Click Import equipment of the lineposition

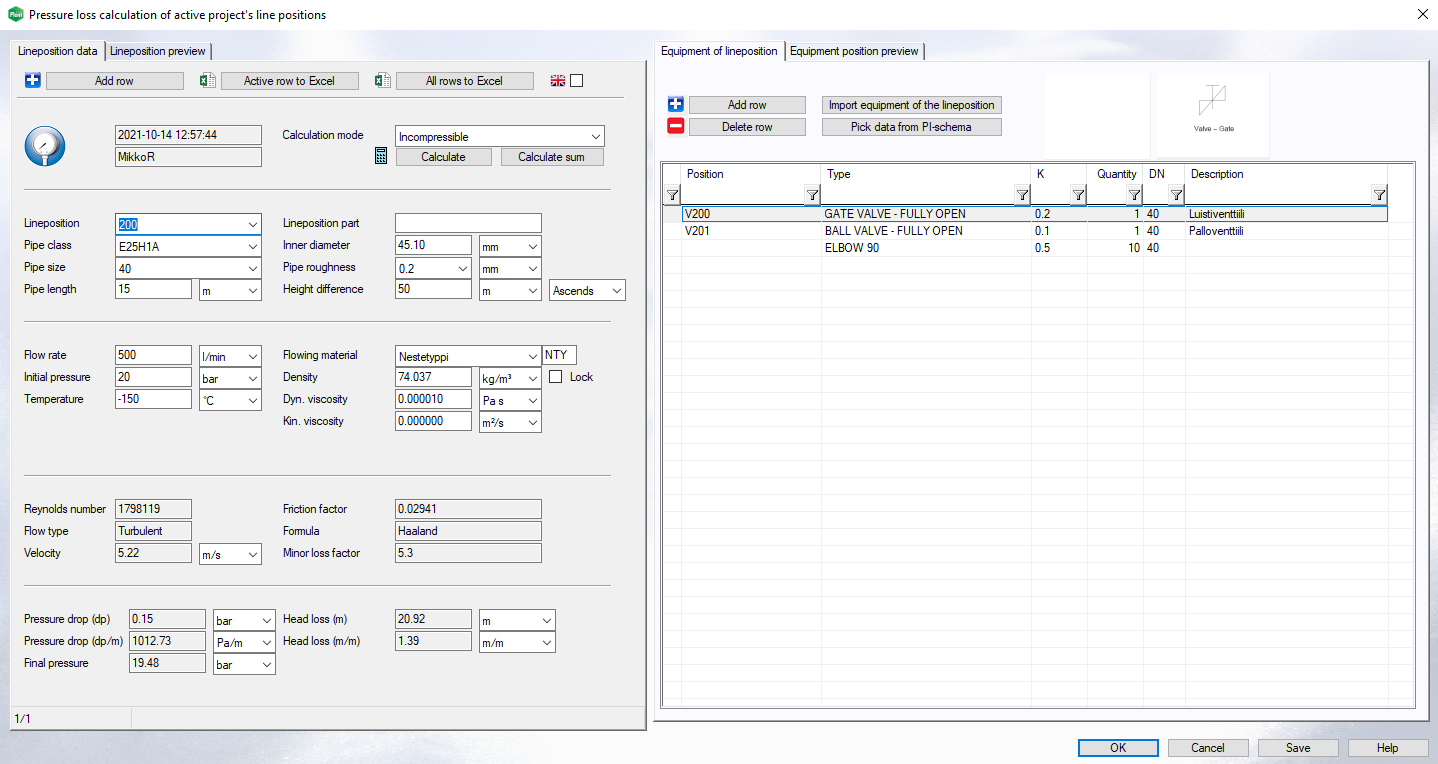[911, 105]
